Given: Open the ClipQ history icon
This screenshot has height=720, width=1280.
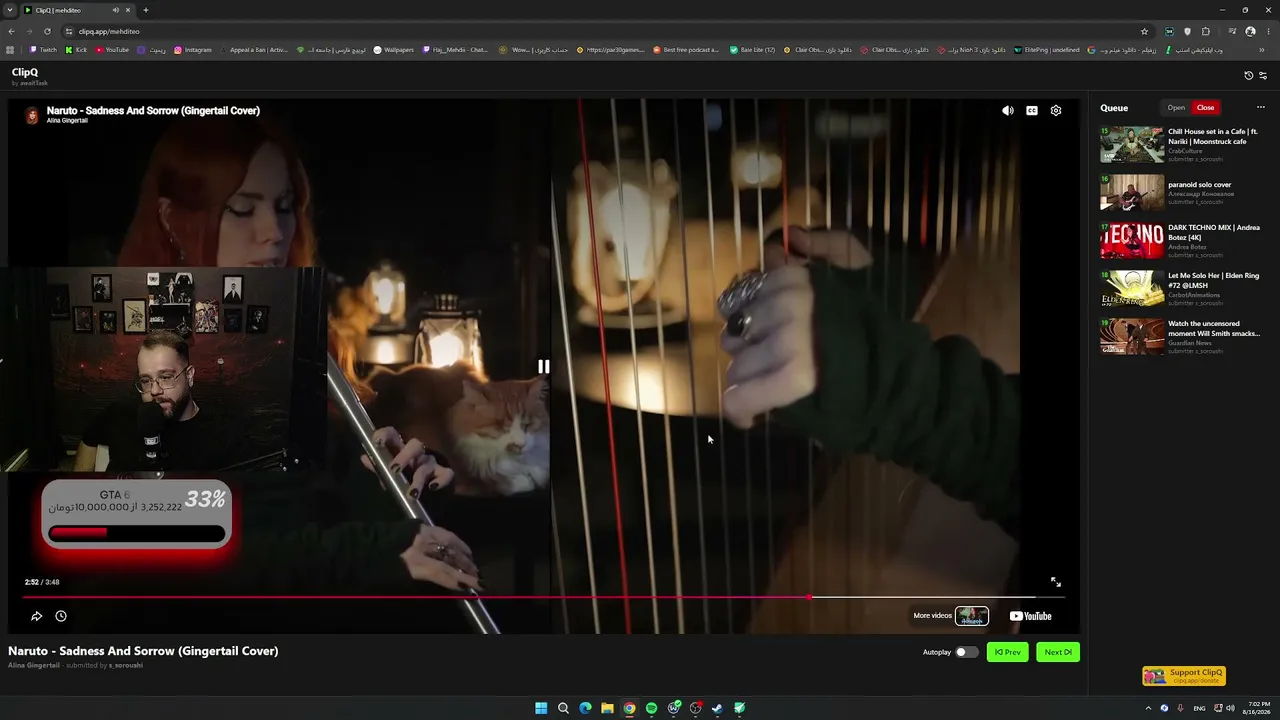Looking at the screenshot, I should [x=1248, y=76].
